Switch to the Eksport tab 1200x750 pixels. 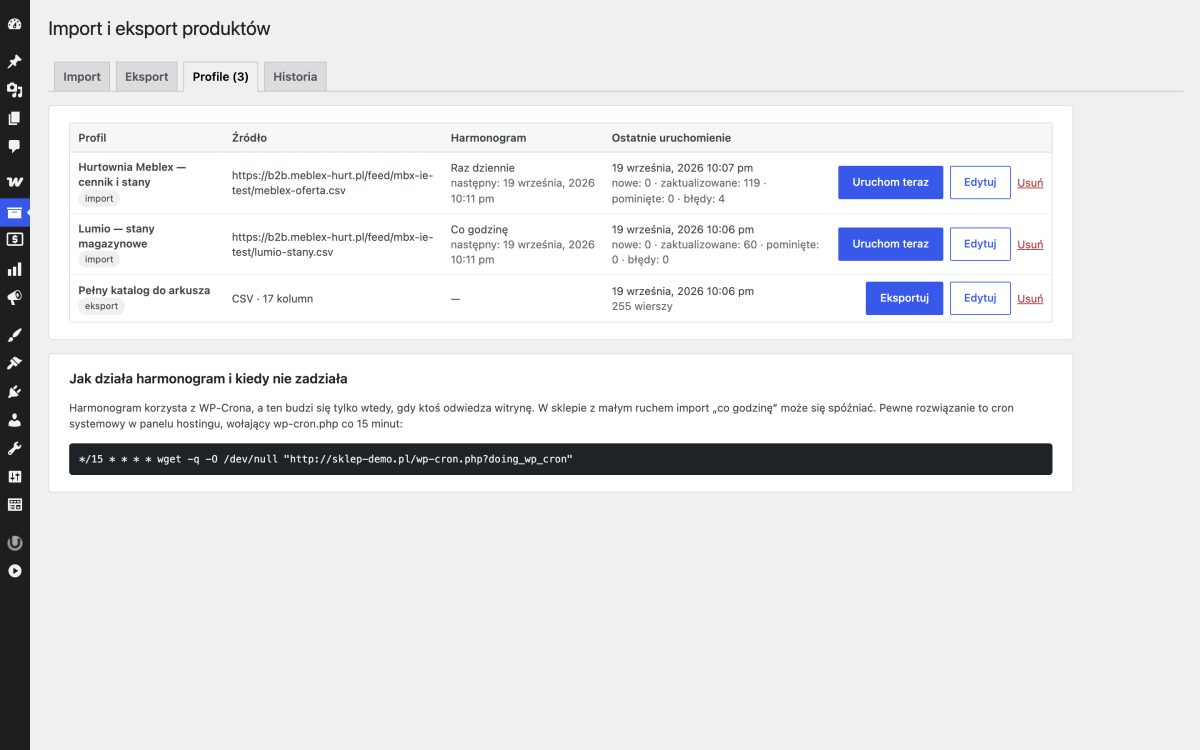tap(147, 77)
